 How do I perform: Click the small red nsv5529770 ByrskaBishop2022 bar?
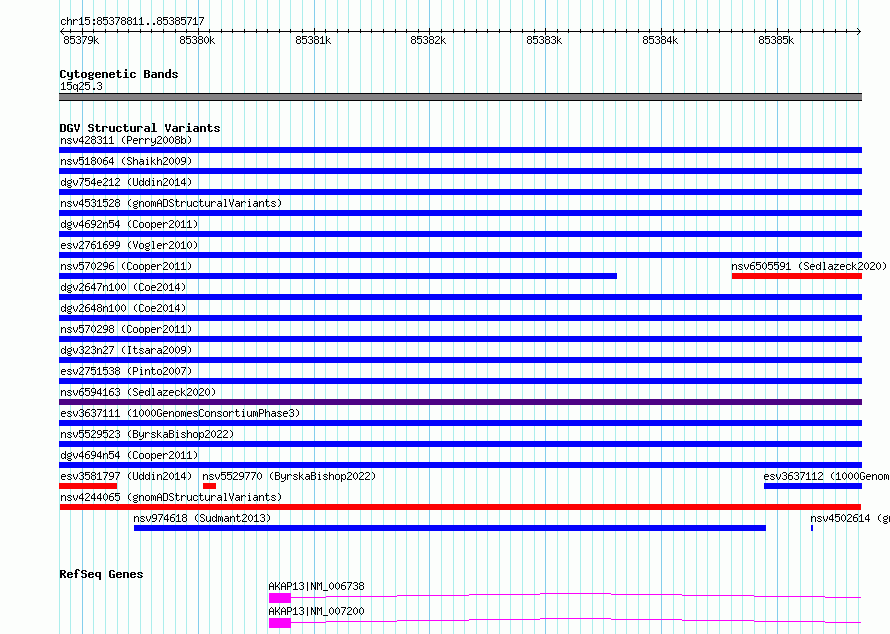(209, 486)
